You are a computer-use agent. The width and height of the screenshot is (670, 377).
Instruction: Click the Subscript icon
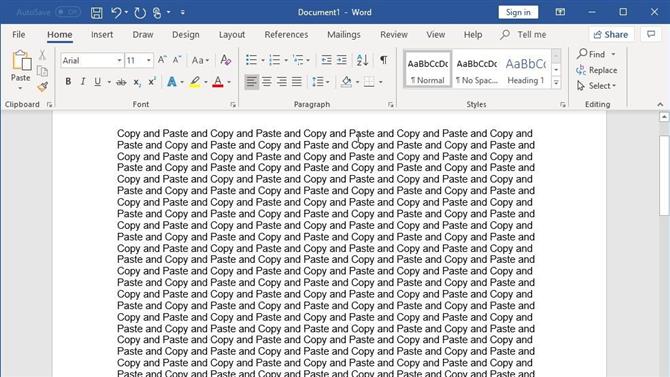[137, 82]
